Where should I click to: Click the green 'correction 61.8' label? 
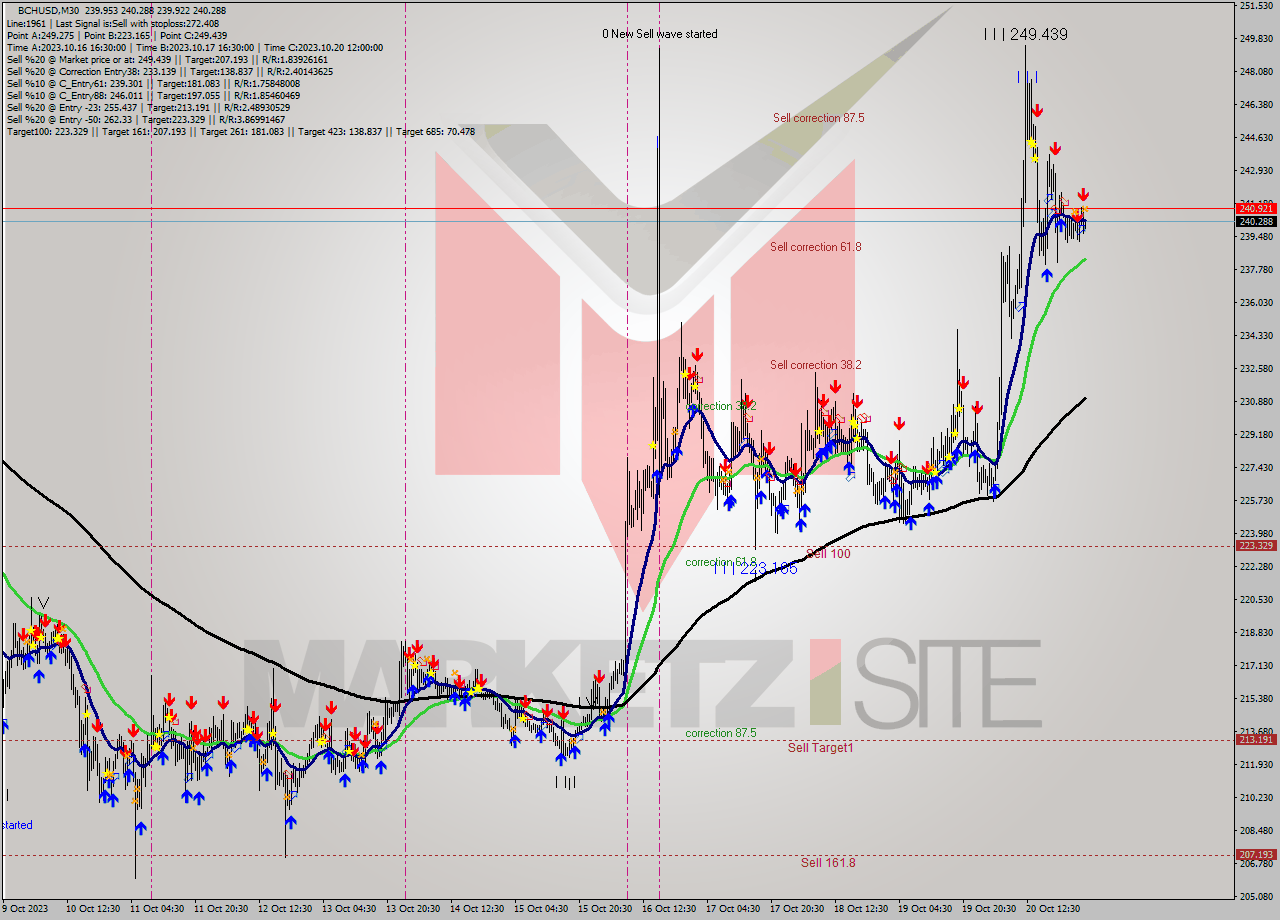click(x=720, y=562)
